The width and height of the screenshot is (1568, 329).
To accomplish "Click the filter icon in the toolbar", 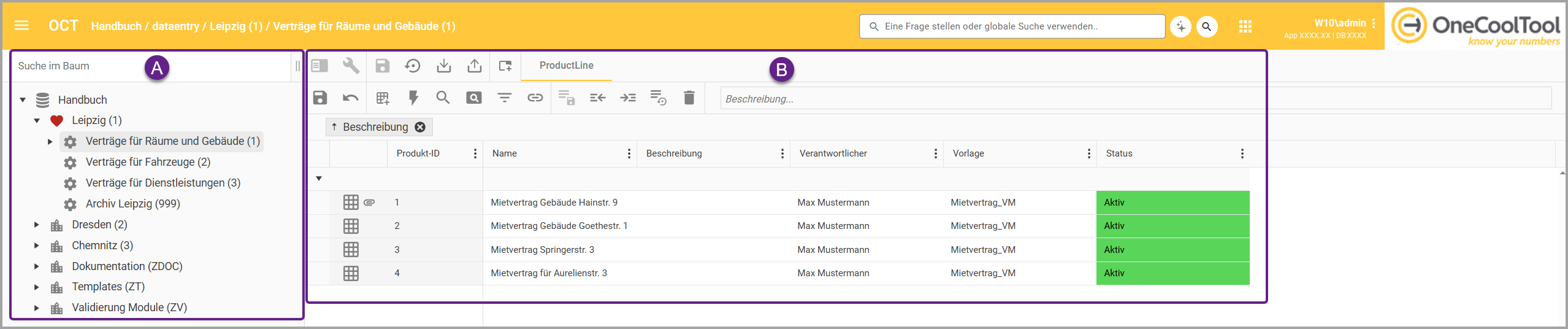I will click(x=504, y=98).
